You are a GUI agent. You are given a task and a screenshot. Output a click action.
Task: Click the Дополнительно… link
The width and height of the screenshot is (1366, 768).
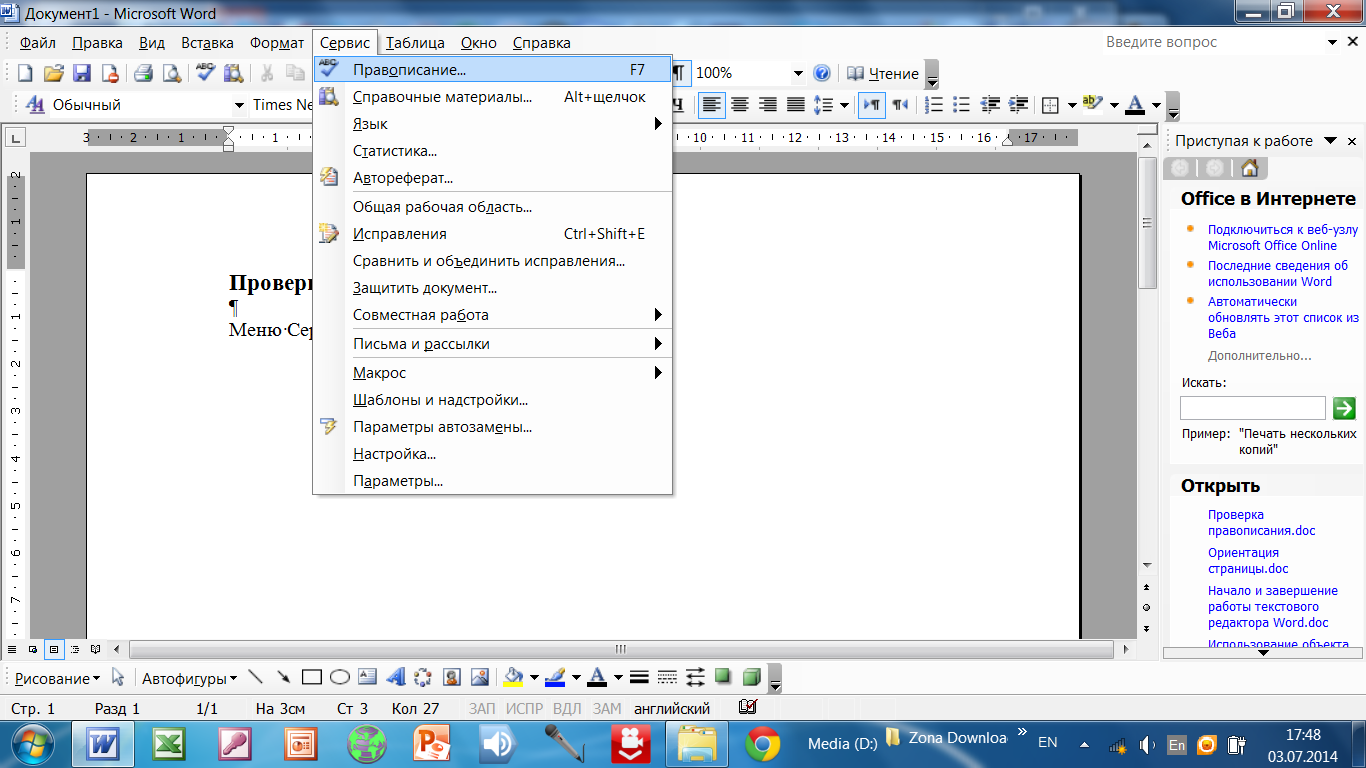[1260, 356]
